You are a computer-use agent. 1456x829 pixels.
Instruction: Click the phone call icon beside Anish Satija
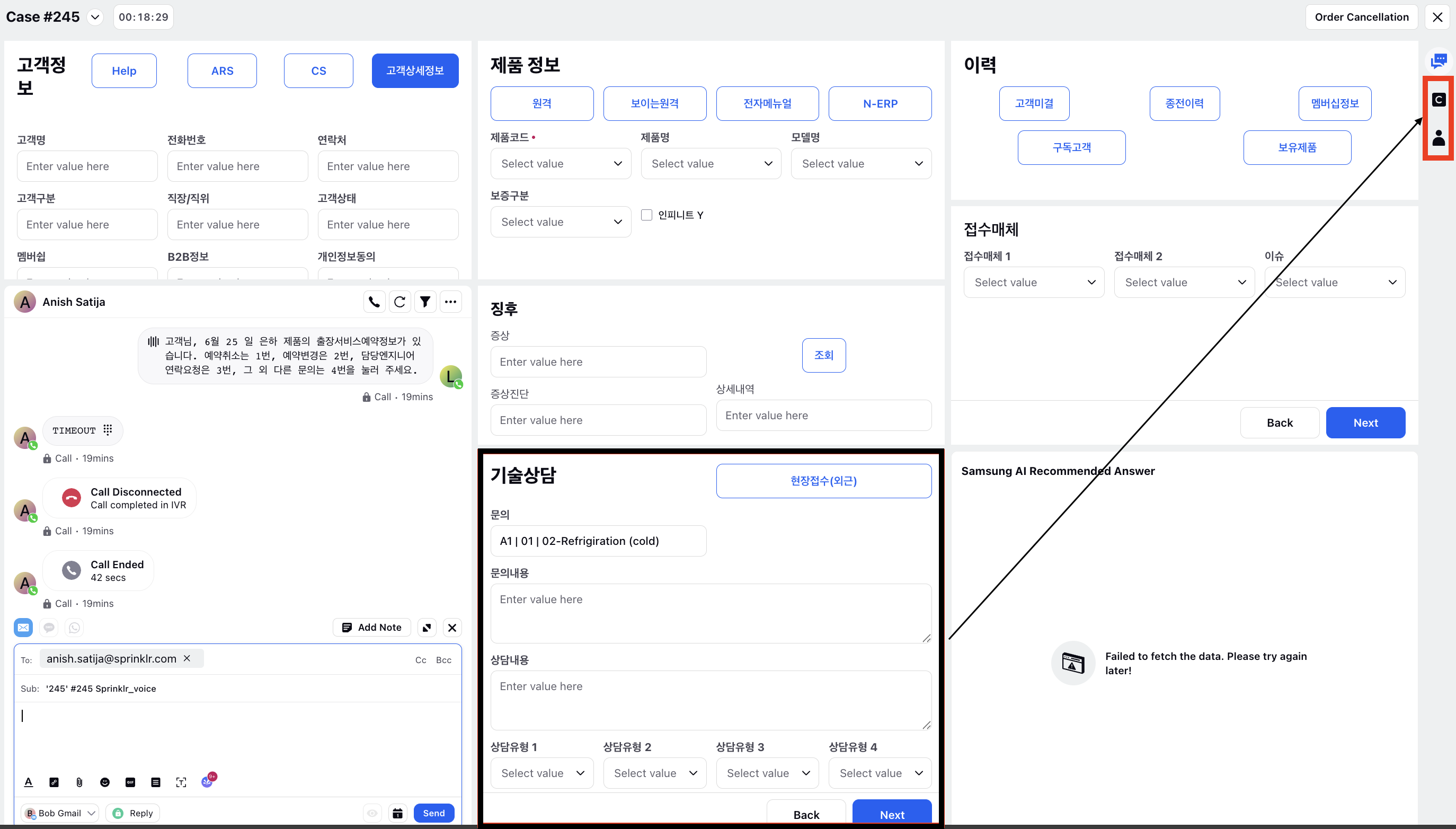(374, 302)
